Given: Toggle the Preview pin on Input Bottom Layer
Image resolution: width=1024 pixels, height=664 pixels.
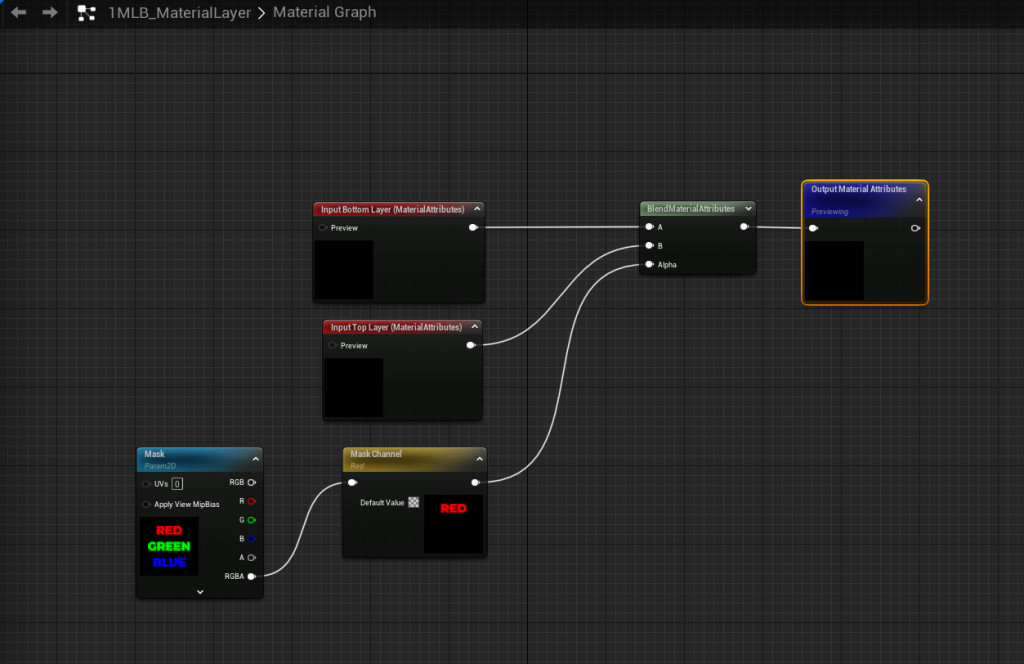Looking at the screenshot, I should pyautogui.click(x=323, y=228).
